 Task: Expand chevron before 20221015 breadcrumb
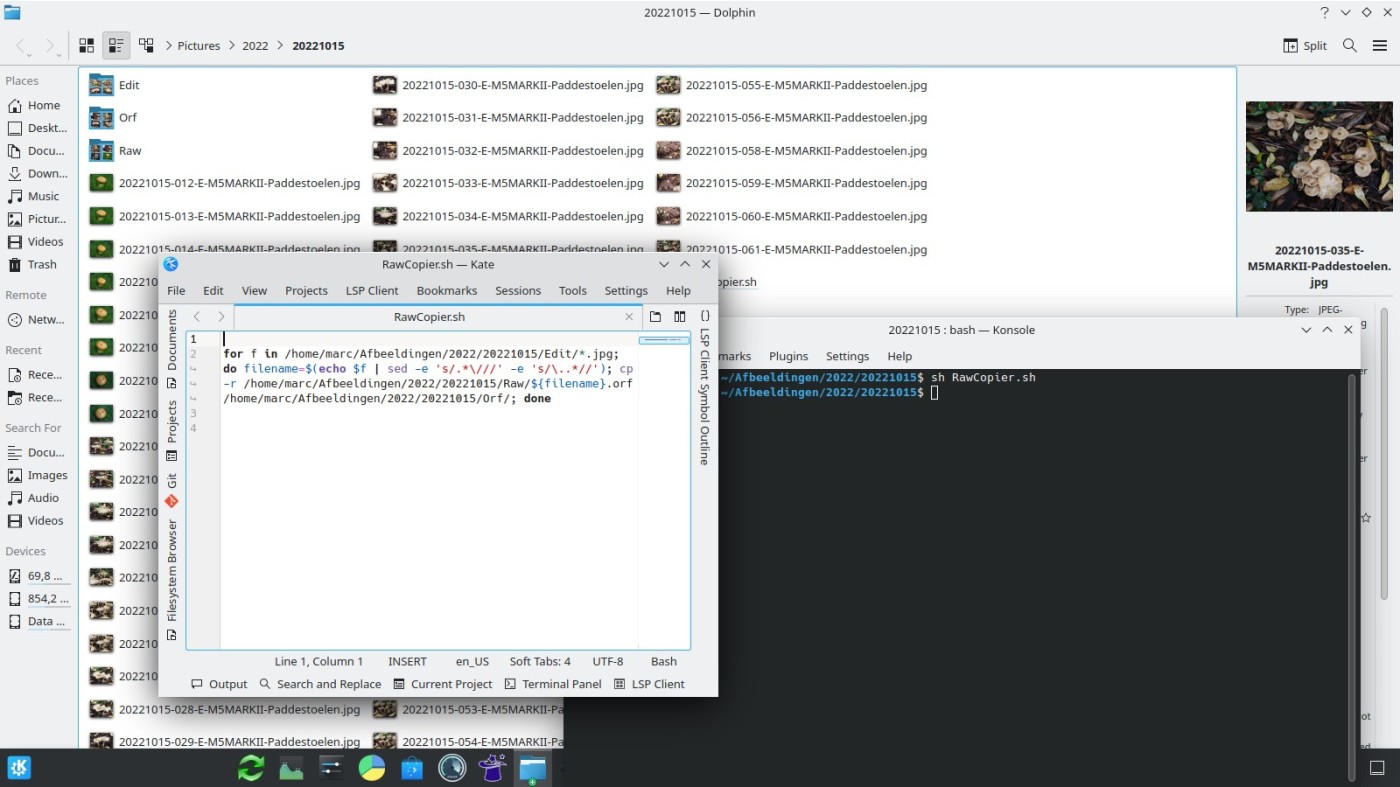[281, 46]
